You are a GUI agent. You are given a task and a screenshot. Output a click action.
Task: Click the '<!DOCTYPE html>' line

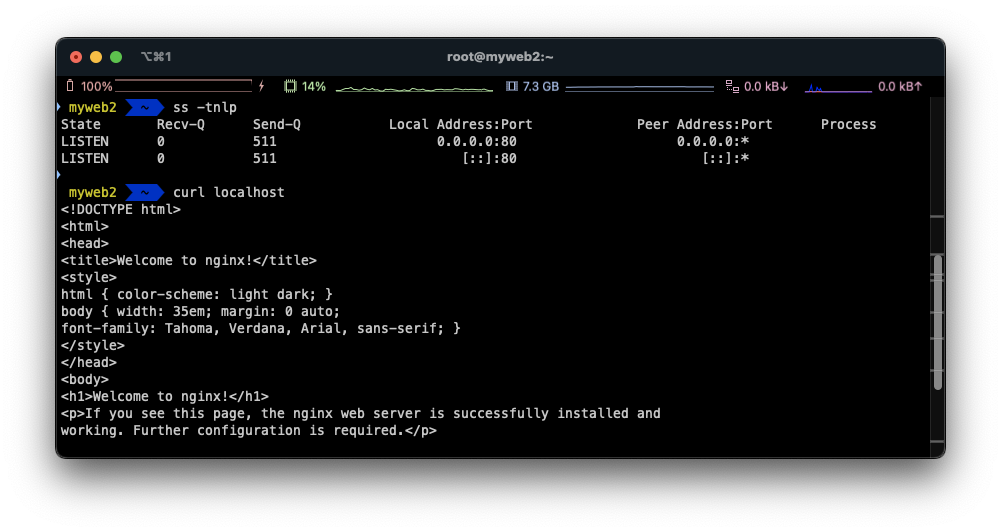(121, 209)
